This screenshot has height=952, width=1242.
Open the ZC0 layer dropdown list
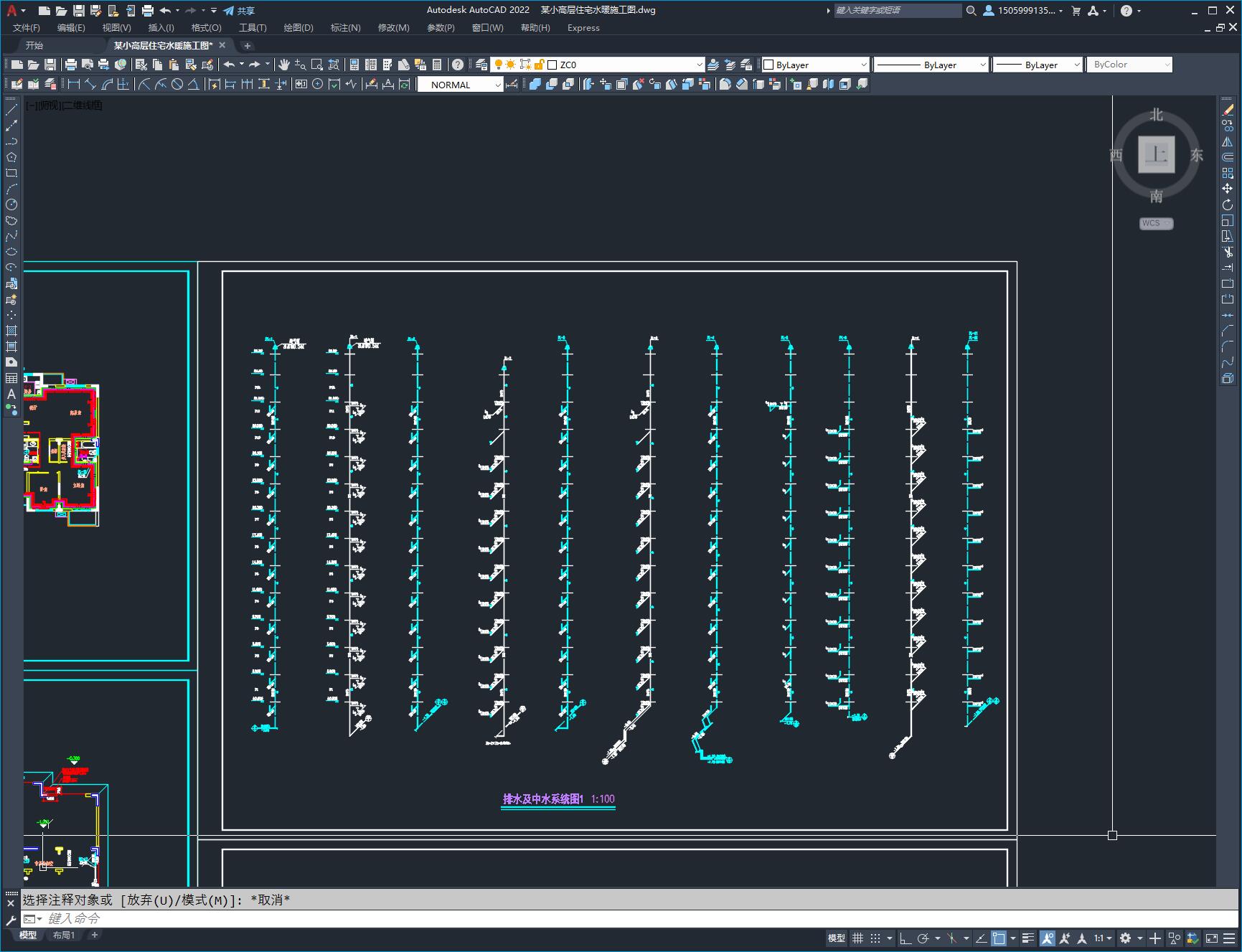[700, 65]
